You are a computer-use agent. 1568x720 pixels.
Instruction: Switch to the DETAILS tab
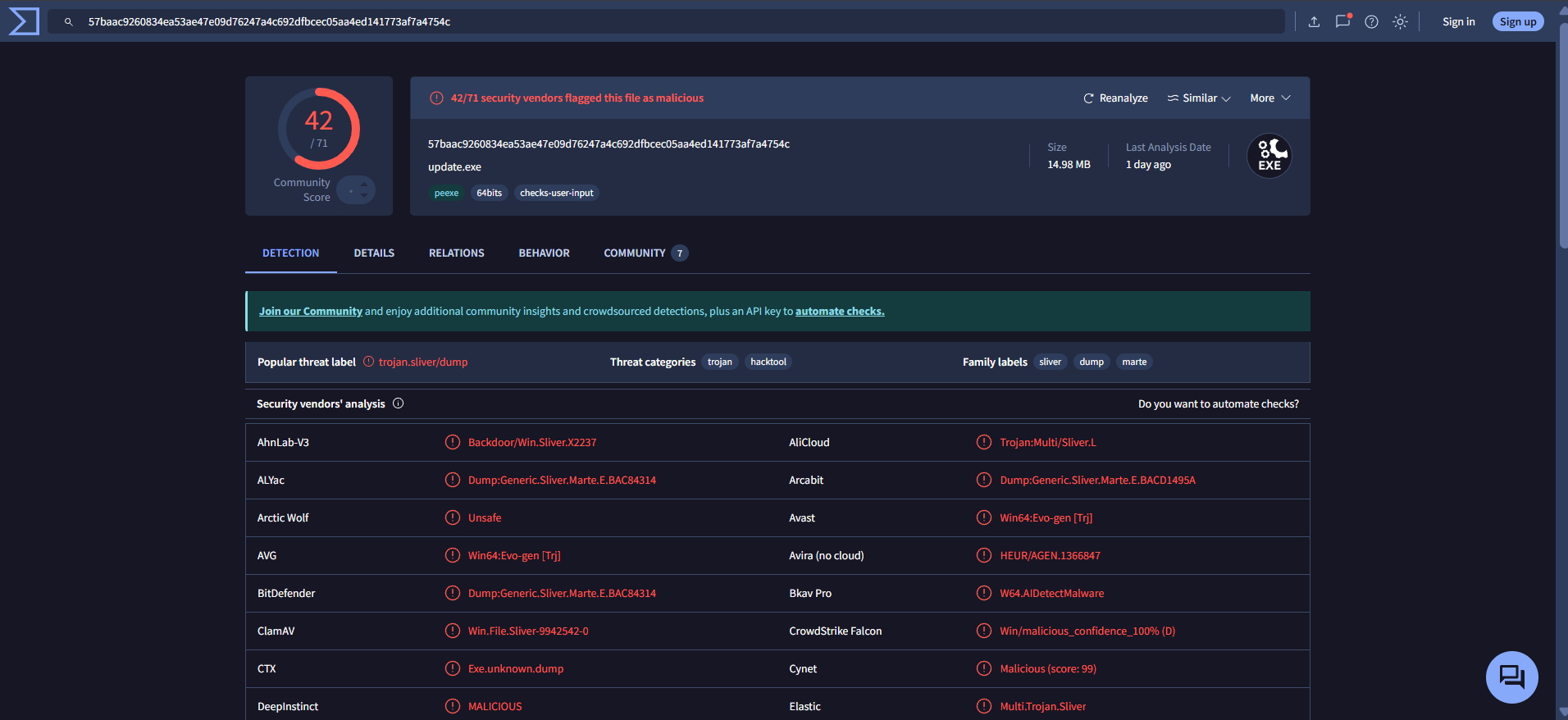374,253
